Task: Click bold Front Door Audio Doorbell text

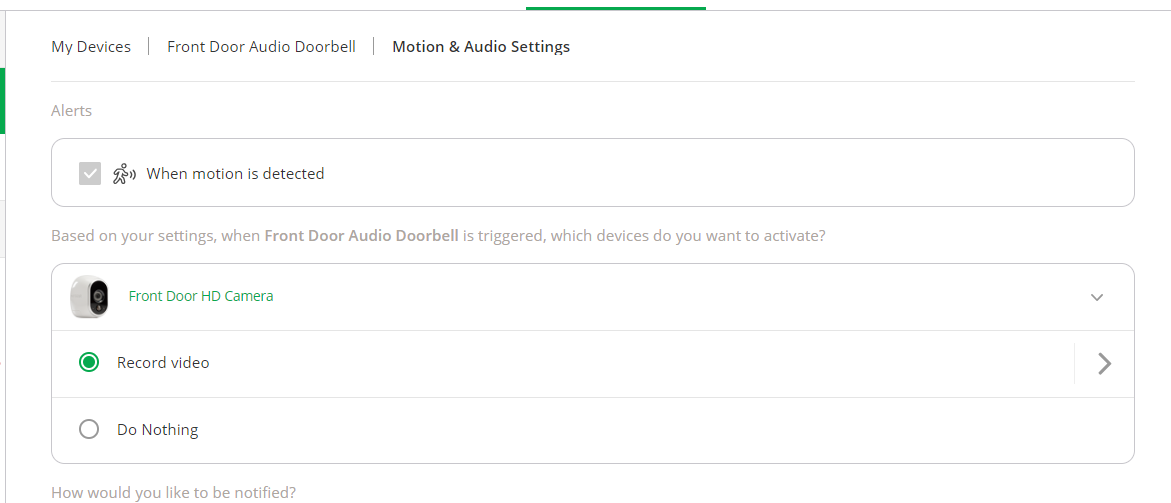Action: click(361, 237)
